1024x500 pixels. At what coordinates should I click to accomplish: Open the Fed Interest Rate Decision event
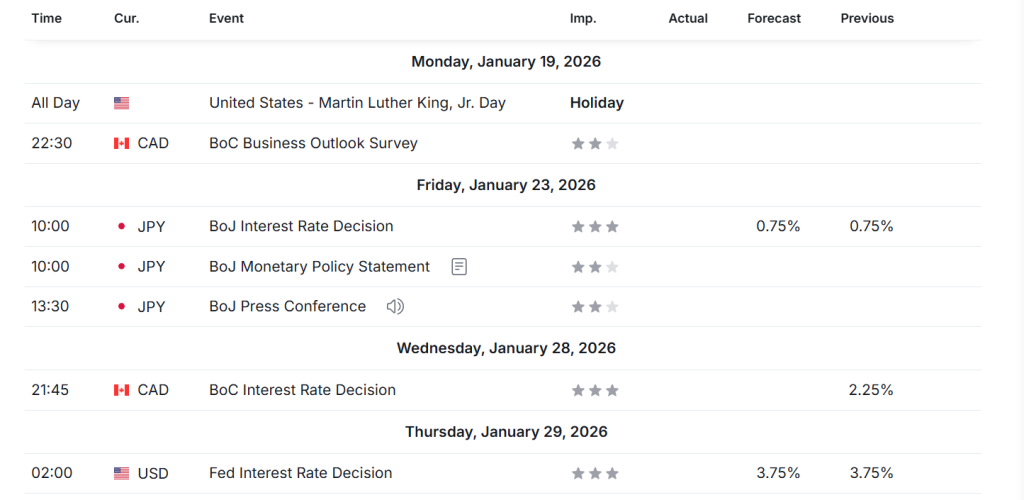point(300,473)
